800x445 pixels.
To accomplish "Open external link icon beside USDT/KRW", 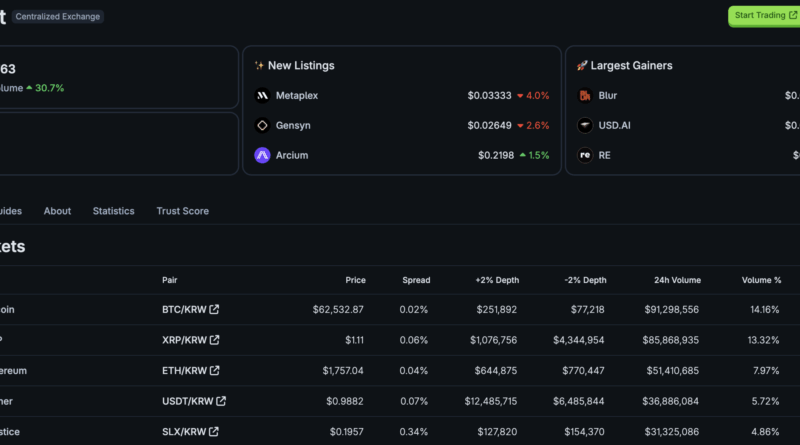I will click(221, 401).
